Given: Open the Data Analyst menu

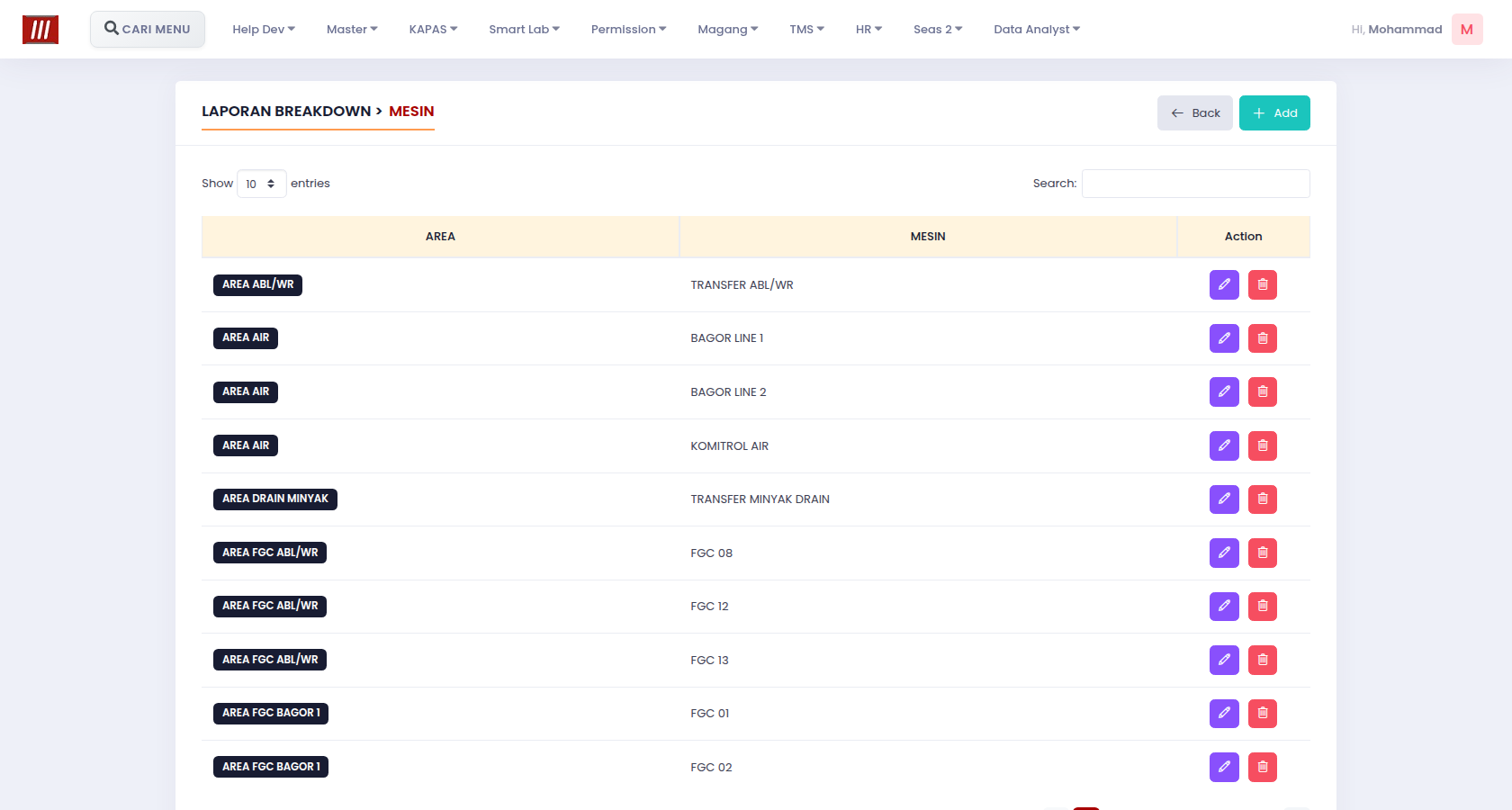Looking at the screenshot, I should pos(1037,30).
